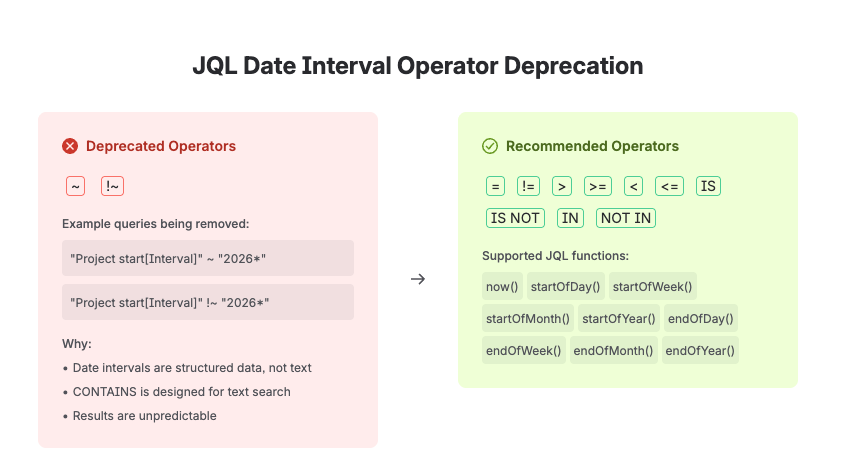This screenshot has height=469, width=843.
Task: Click the second example query with !~
Action: pyautogui.click(x=208, y=302)
